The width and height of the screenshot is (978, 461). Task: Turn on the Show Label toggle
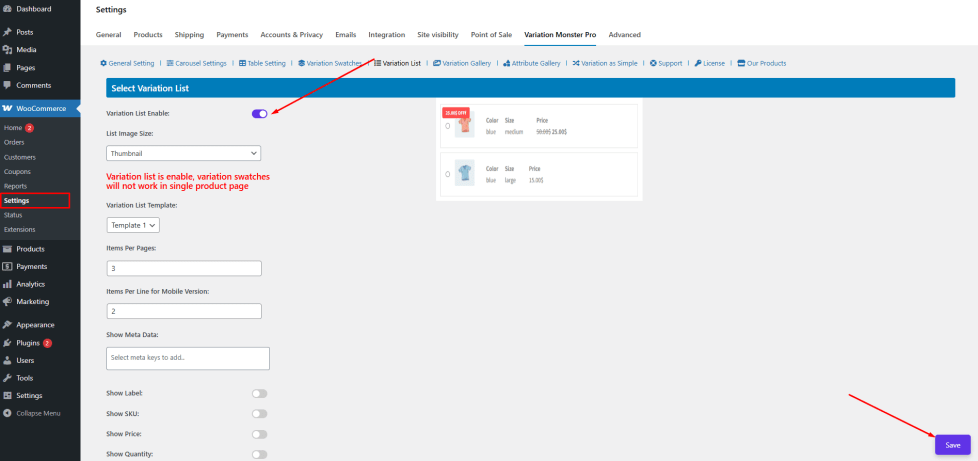(x=259, y=394)
